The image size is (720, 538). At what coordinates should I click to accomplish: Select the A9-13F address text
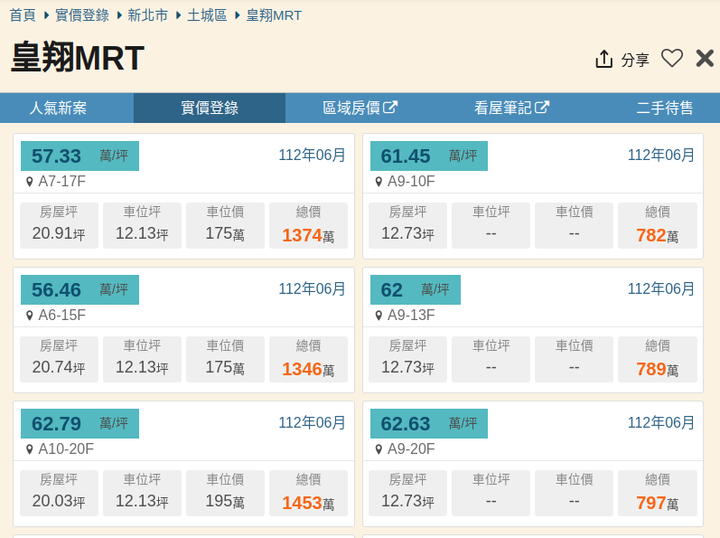[411, 315]
